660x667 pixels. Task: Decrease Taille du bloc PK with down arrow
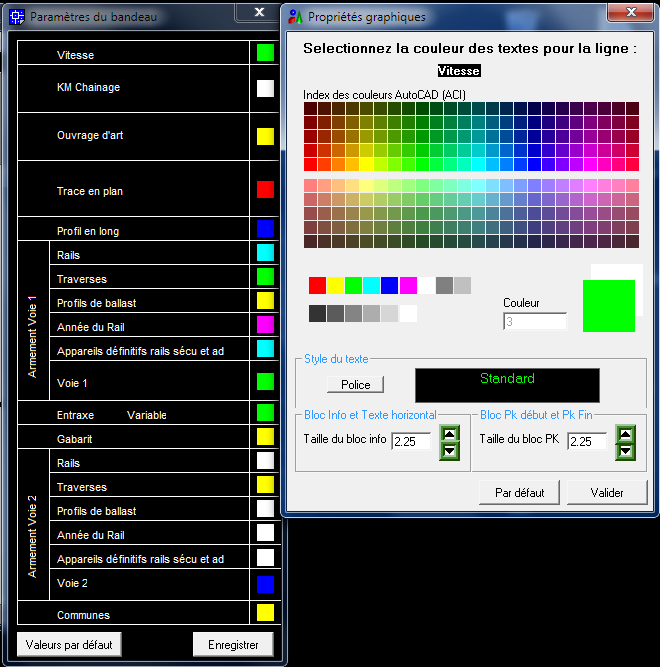click(626, 451)
